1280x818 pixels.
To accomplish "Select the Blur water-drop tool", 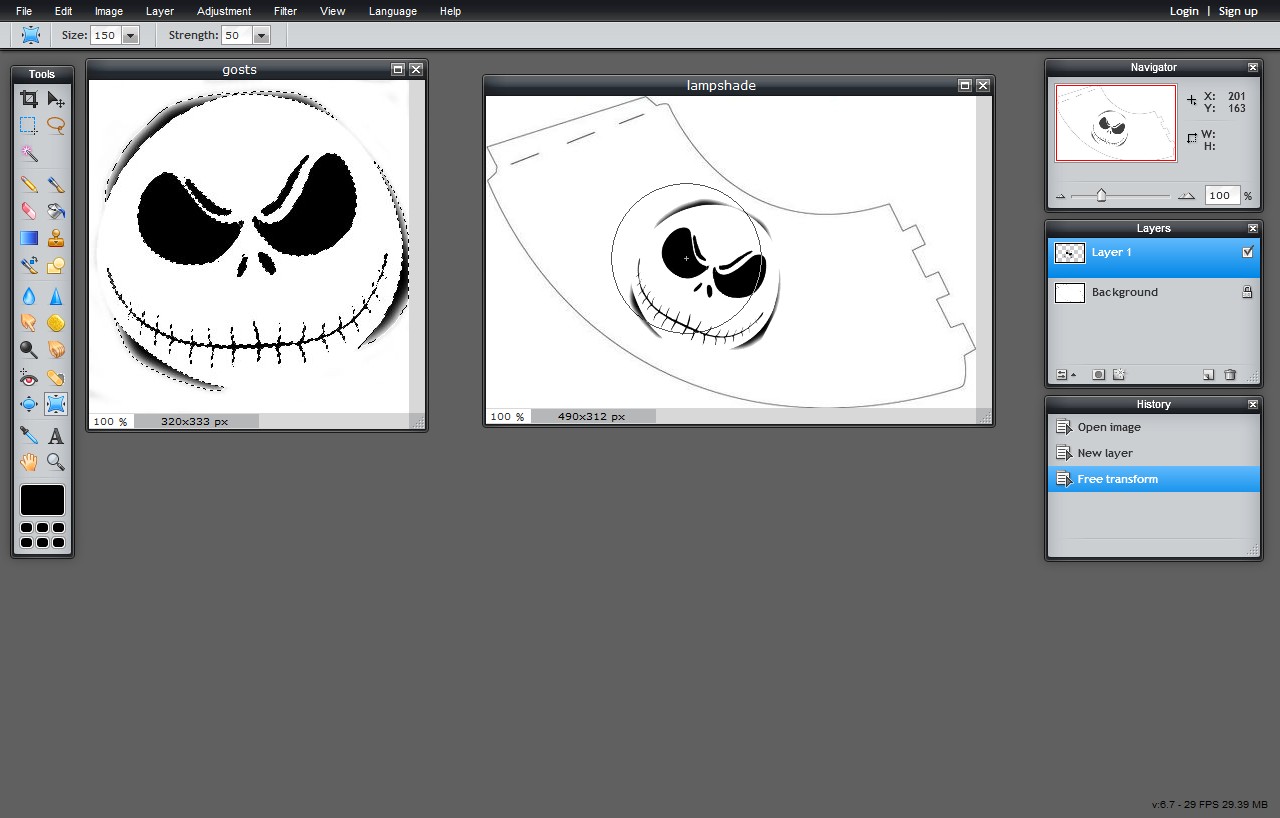I will pyautogui.click(x=29, y=296).
